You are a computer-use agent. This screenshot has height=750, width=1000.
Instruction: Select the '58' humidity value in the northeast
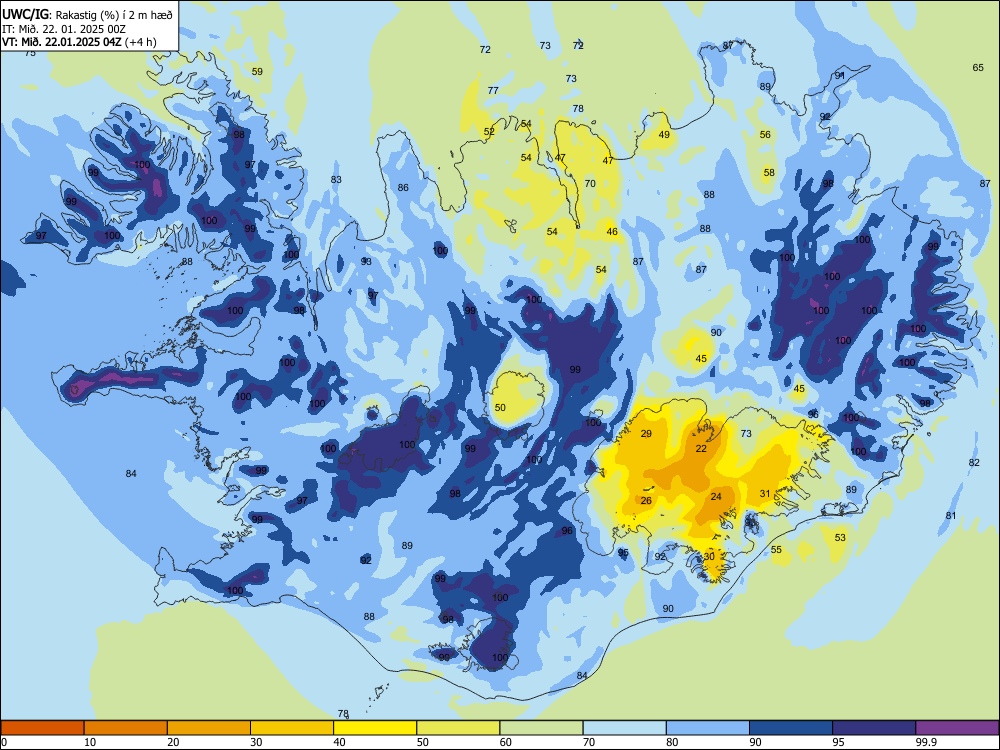pyautogui.click(x=769, y=173)
